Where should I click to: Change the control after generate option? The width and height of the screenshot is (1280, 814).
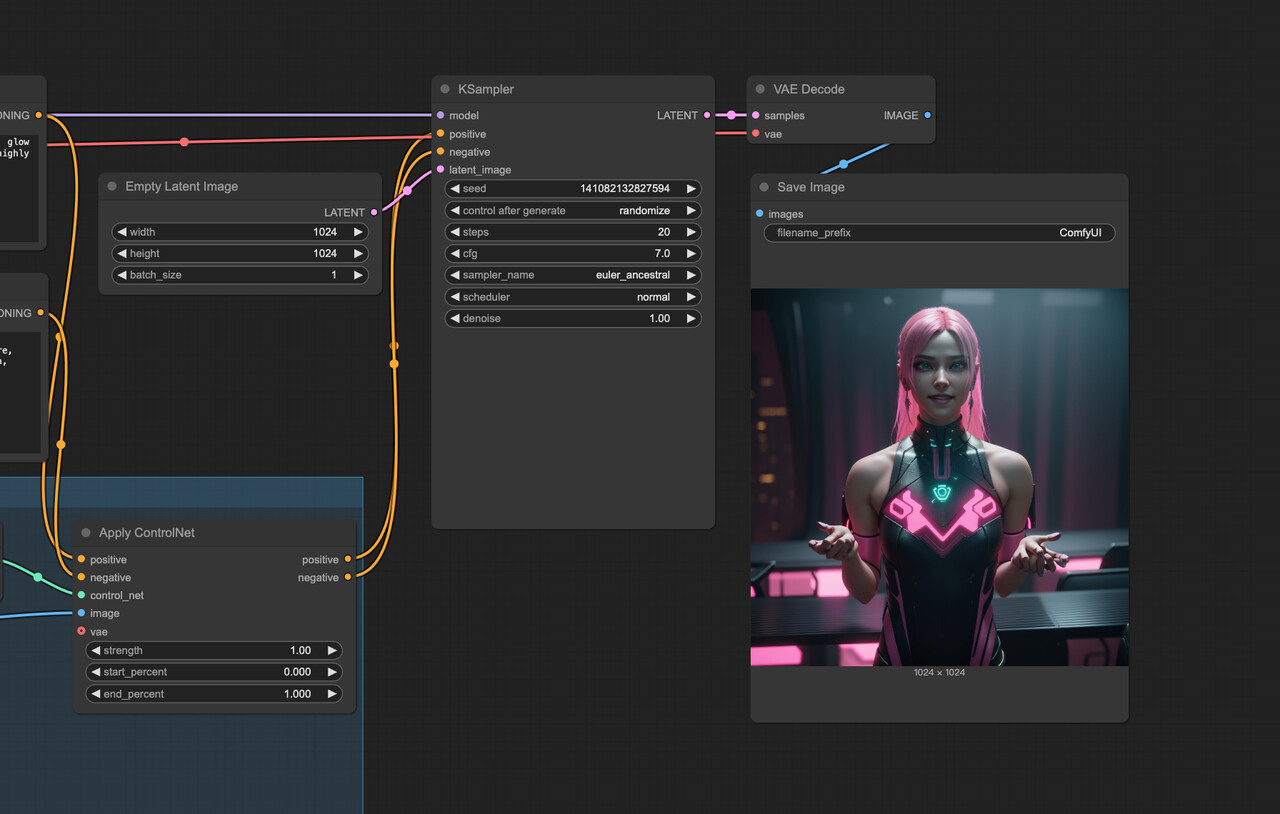pyautogui.click(x=572, y=211)
